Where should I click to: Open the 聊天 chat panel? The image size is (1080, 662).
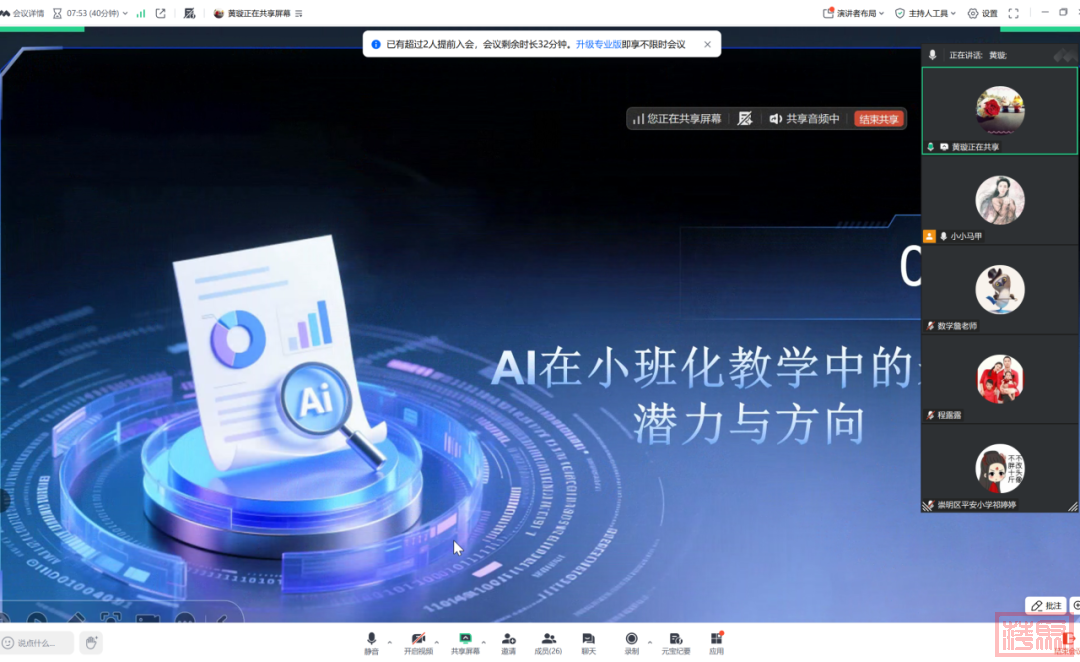(x=588, y=641)
